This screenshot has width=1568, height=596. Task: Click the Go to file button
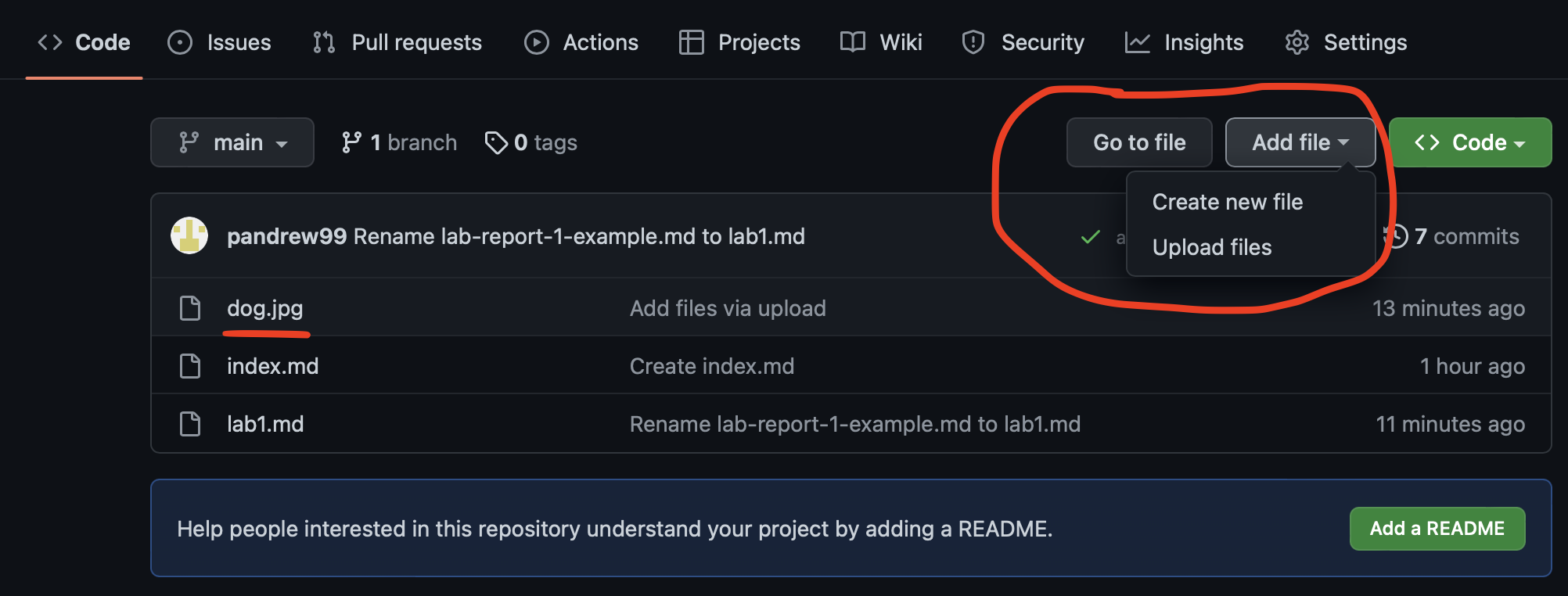click(x=1139, y=142)
